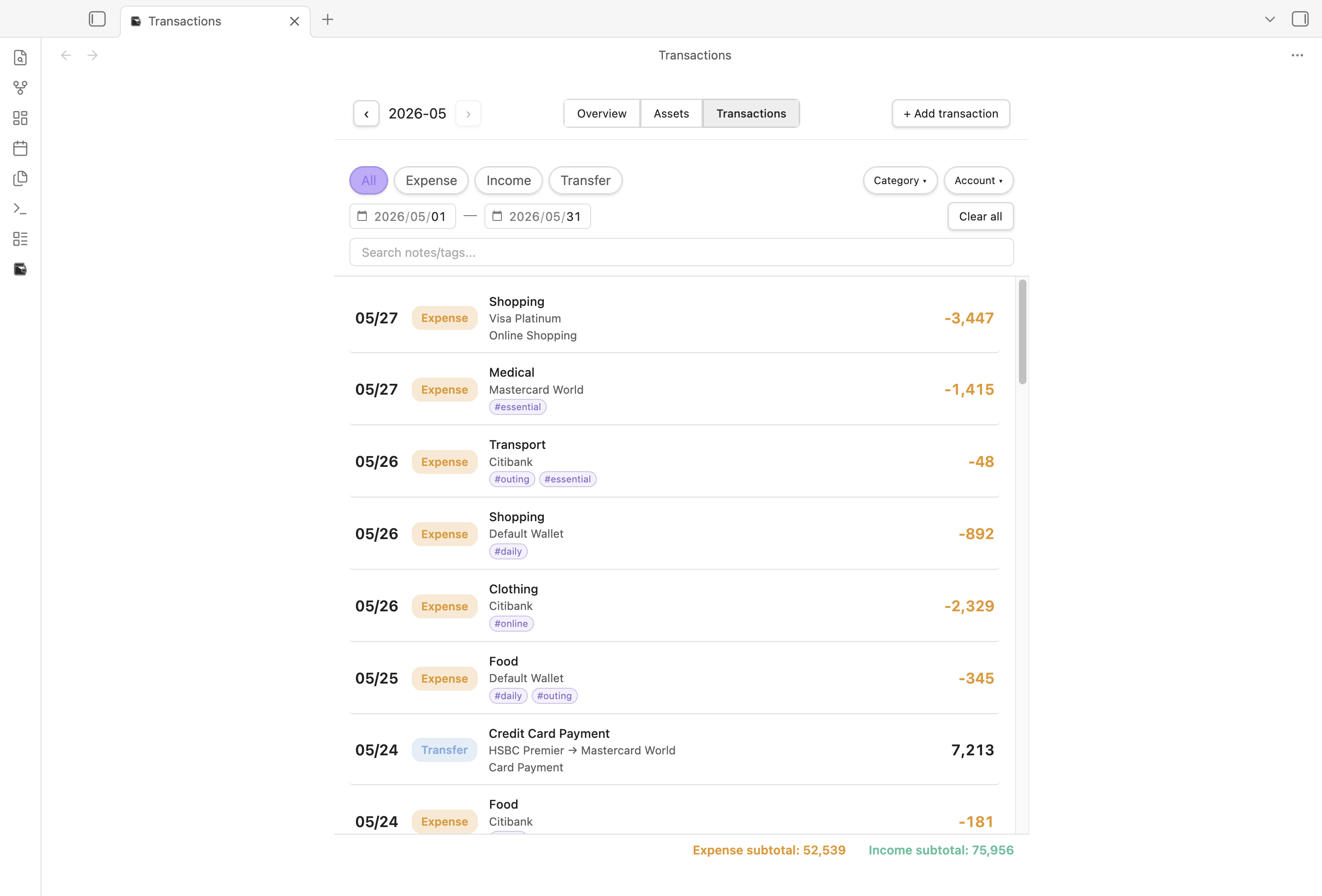
Task: Open the Shopping Default Wallet transaction
Action: 674,534
